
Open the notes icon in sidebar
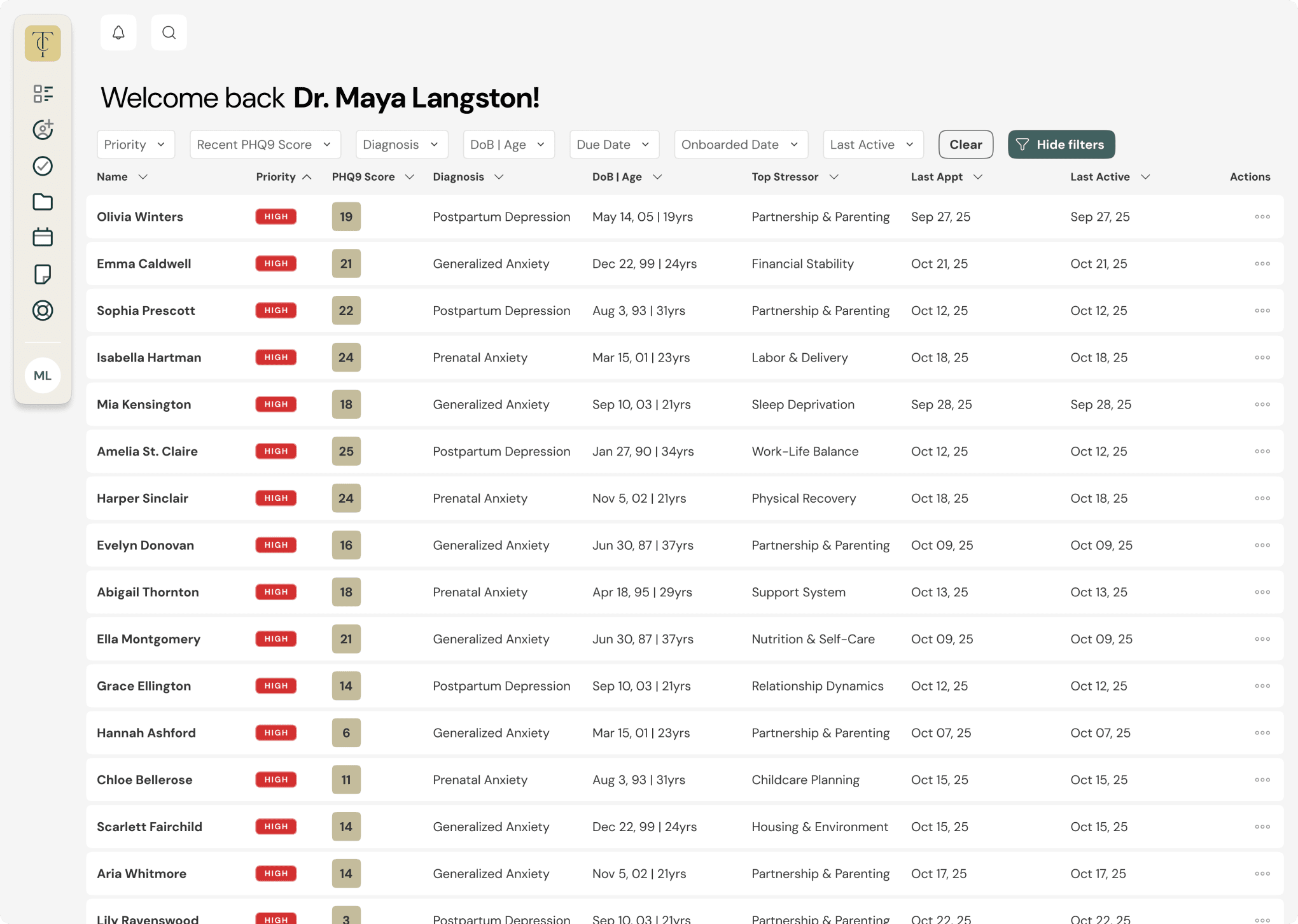(43, 274)
